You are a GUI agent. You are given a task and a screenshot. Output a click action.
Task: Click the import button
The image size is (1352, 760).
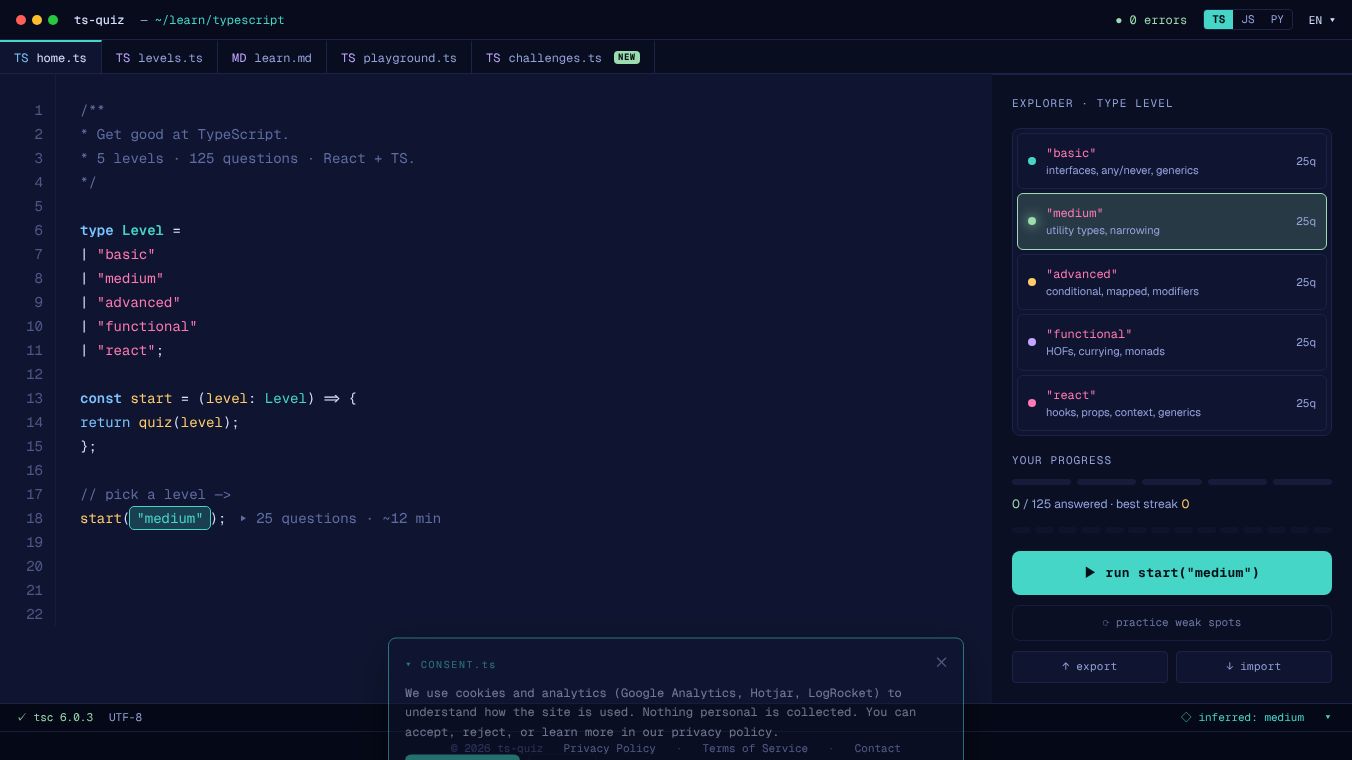coord(1254,667)
